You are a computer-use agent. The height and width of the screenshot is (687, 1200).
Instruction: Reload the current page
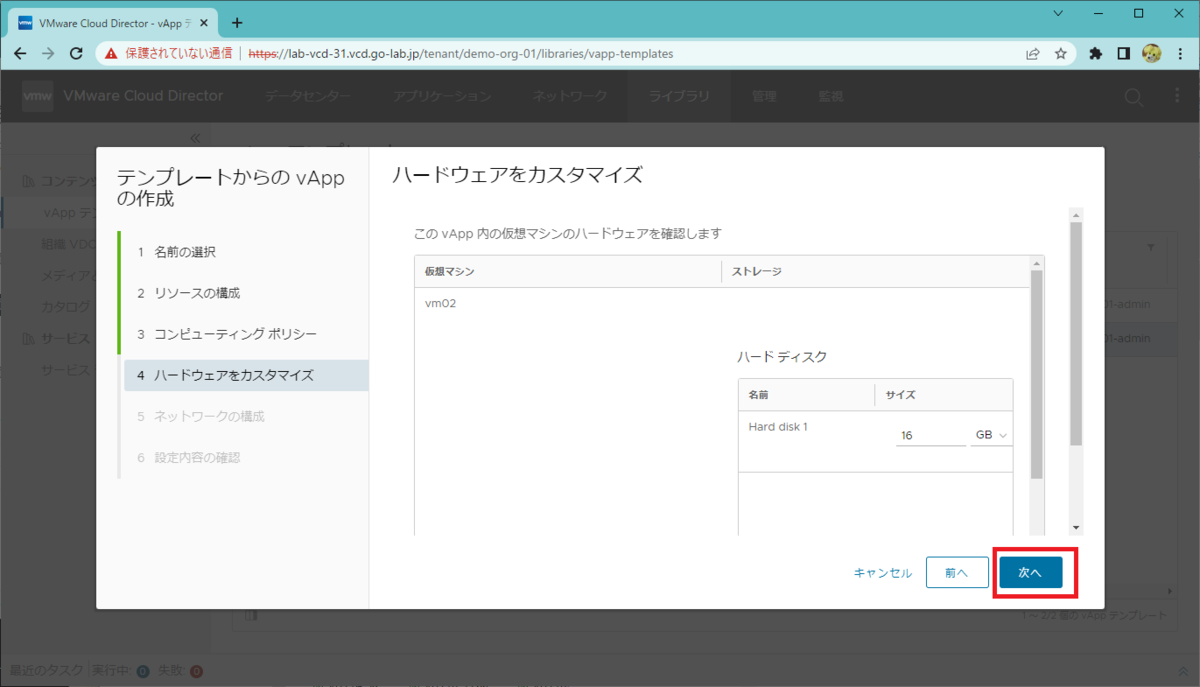[x=76, y=54]
